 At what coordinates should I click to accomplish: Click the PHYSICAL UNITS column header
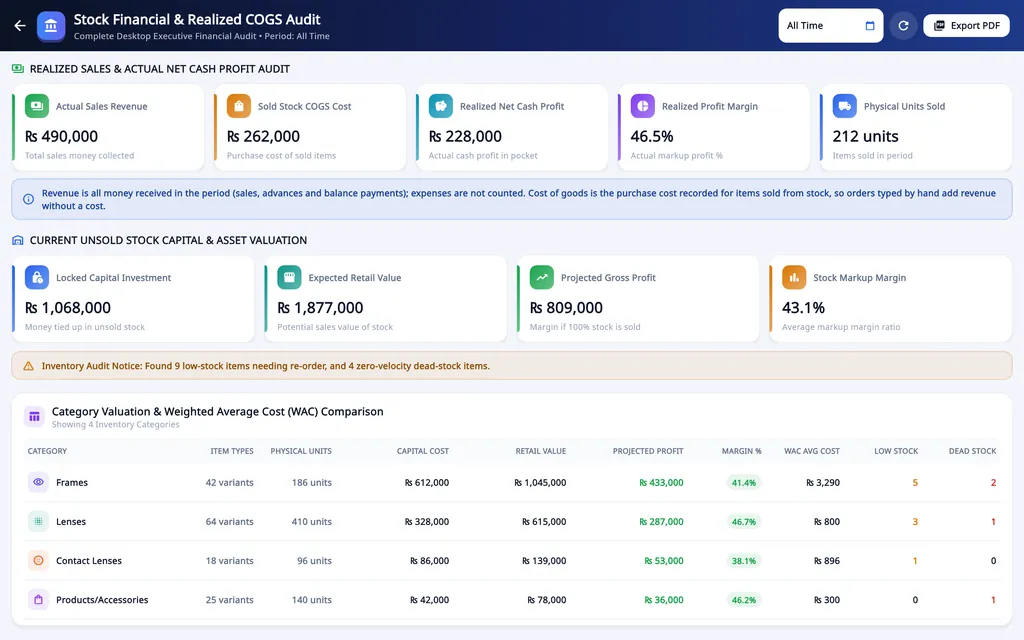click(x=301, y=451)
